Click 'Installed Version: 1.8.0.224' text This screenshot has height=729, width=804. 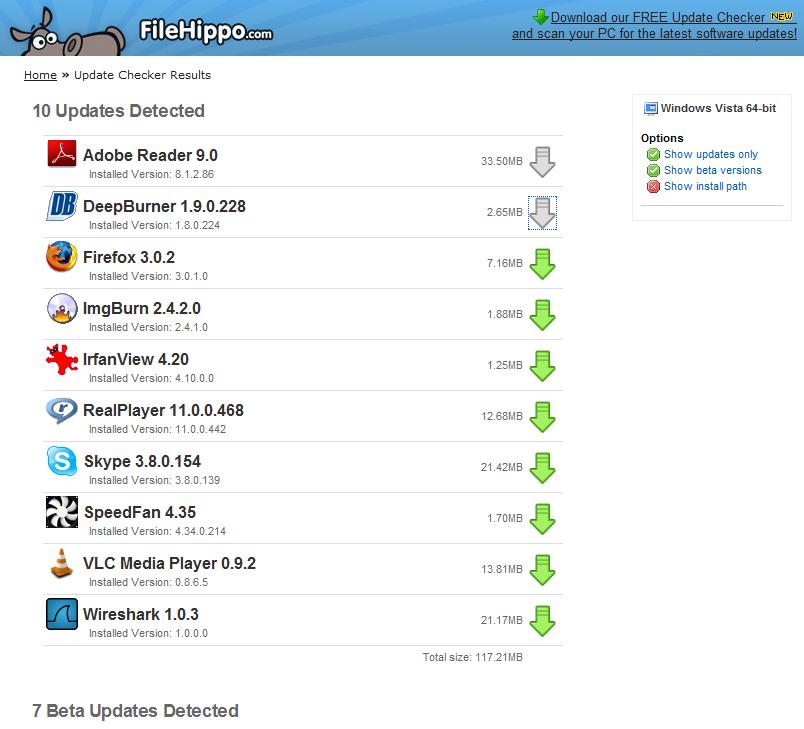[x=154, y=225]
